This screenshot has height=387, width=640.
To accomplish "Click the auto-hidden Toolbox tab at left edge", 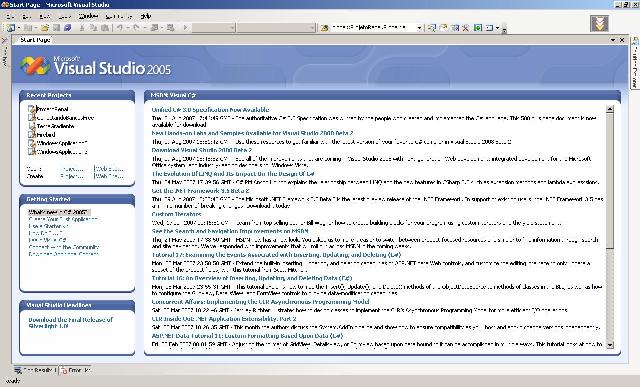I will [4, 52].
